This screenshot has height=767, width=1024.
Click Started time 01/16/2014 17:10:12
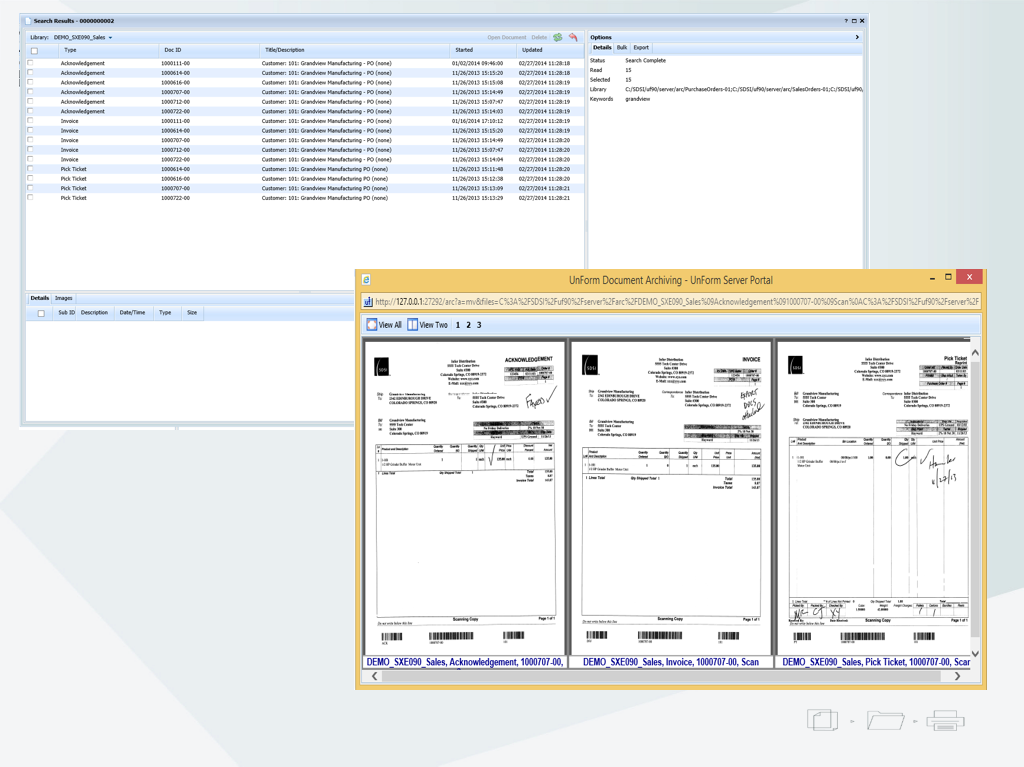click(477, 121)
